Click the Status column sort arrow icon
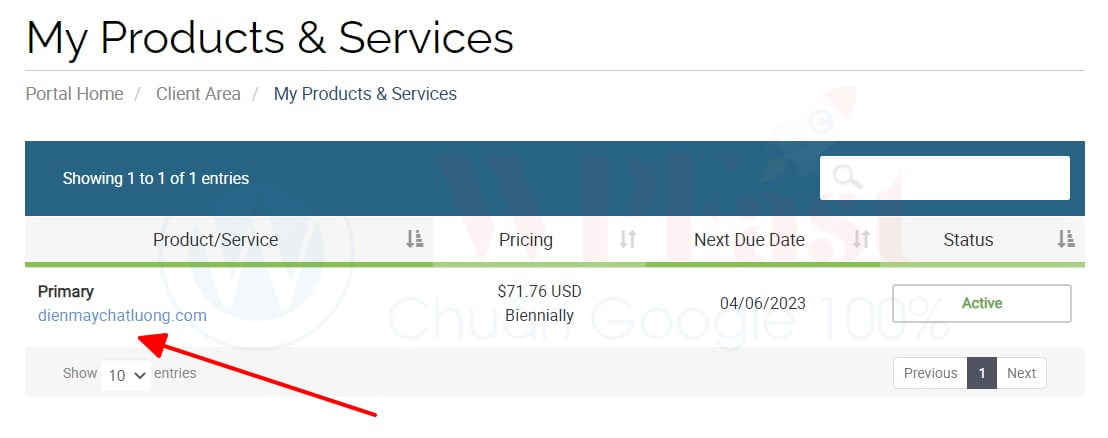 click(x=1066, y=239)
